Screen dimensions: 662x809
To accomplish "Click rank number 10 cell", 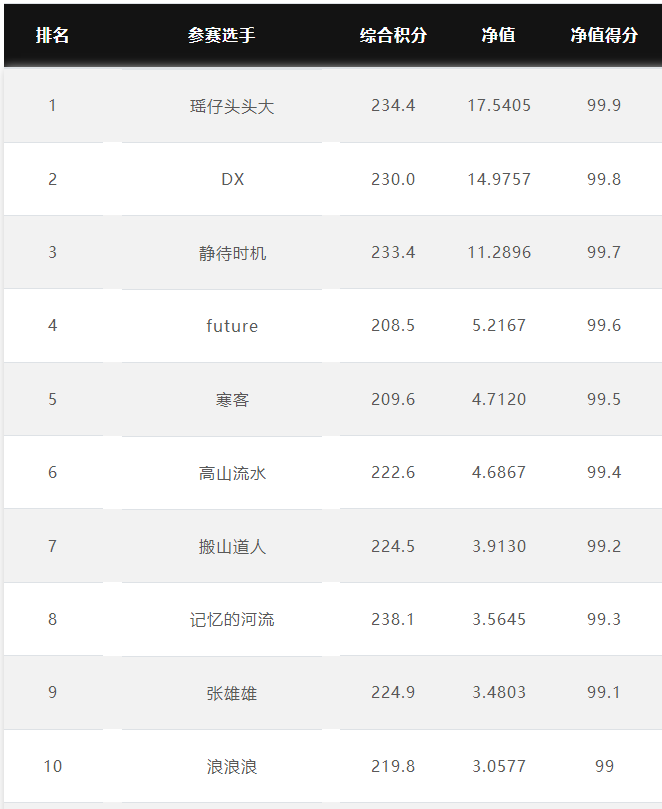I will (53, 766).
